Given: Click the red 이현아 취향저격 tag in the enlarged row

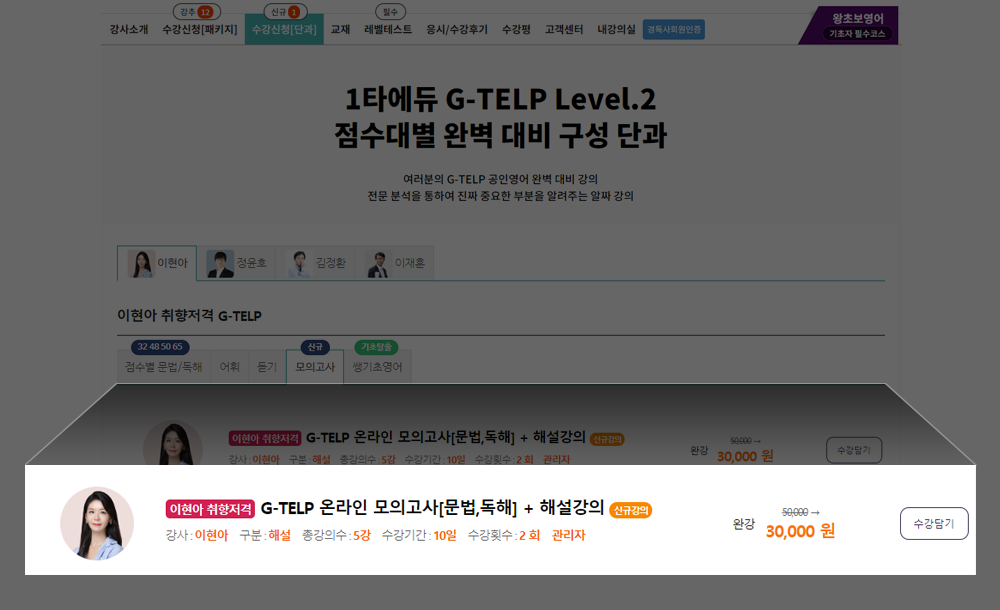Looking at the screenshot, I should (x=210, y=509).
